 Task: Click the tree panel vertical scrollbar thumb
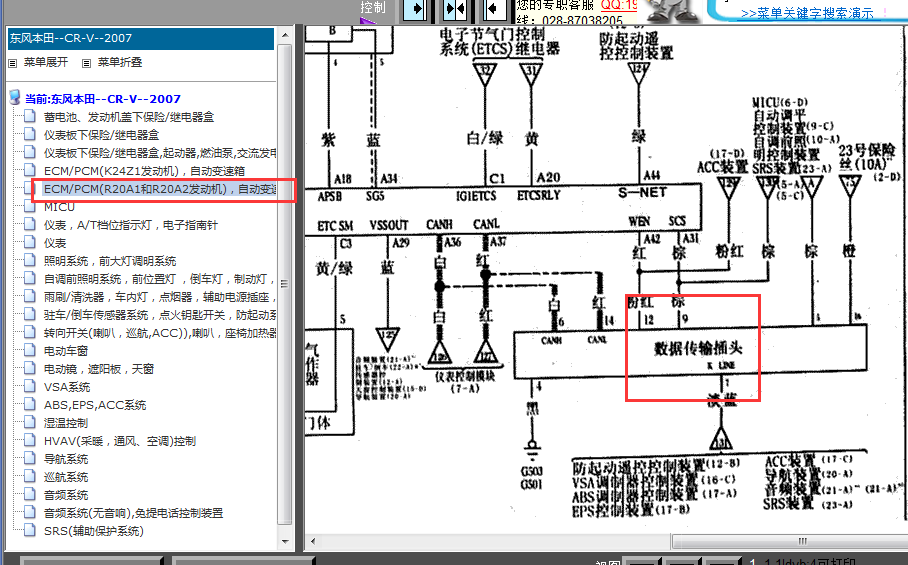pos(284,284)
